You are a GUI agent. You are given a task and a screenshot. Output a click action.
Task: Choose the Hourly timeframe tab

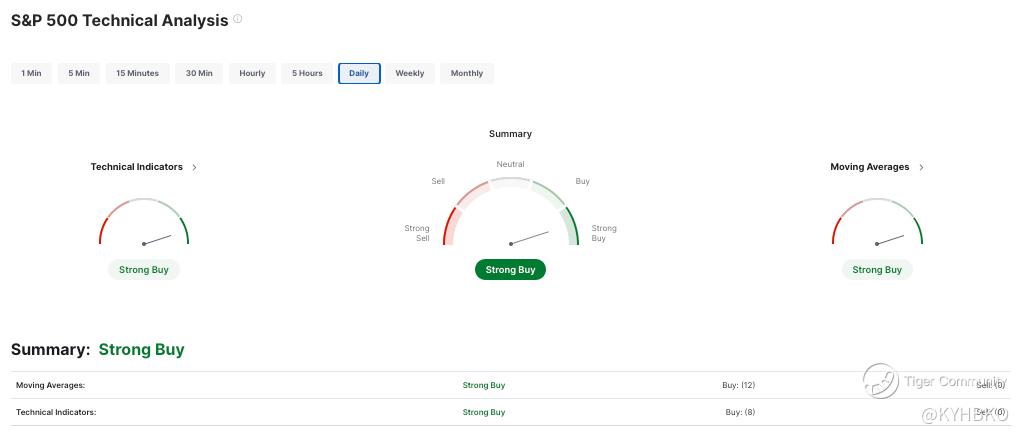point(252,73)
